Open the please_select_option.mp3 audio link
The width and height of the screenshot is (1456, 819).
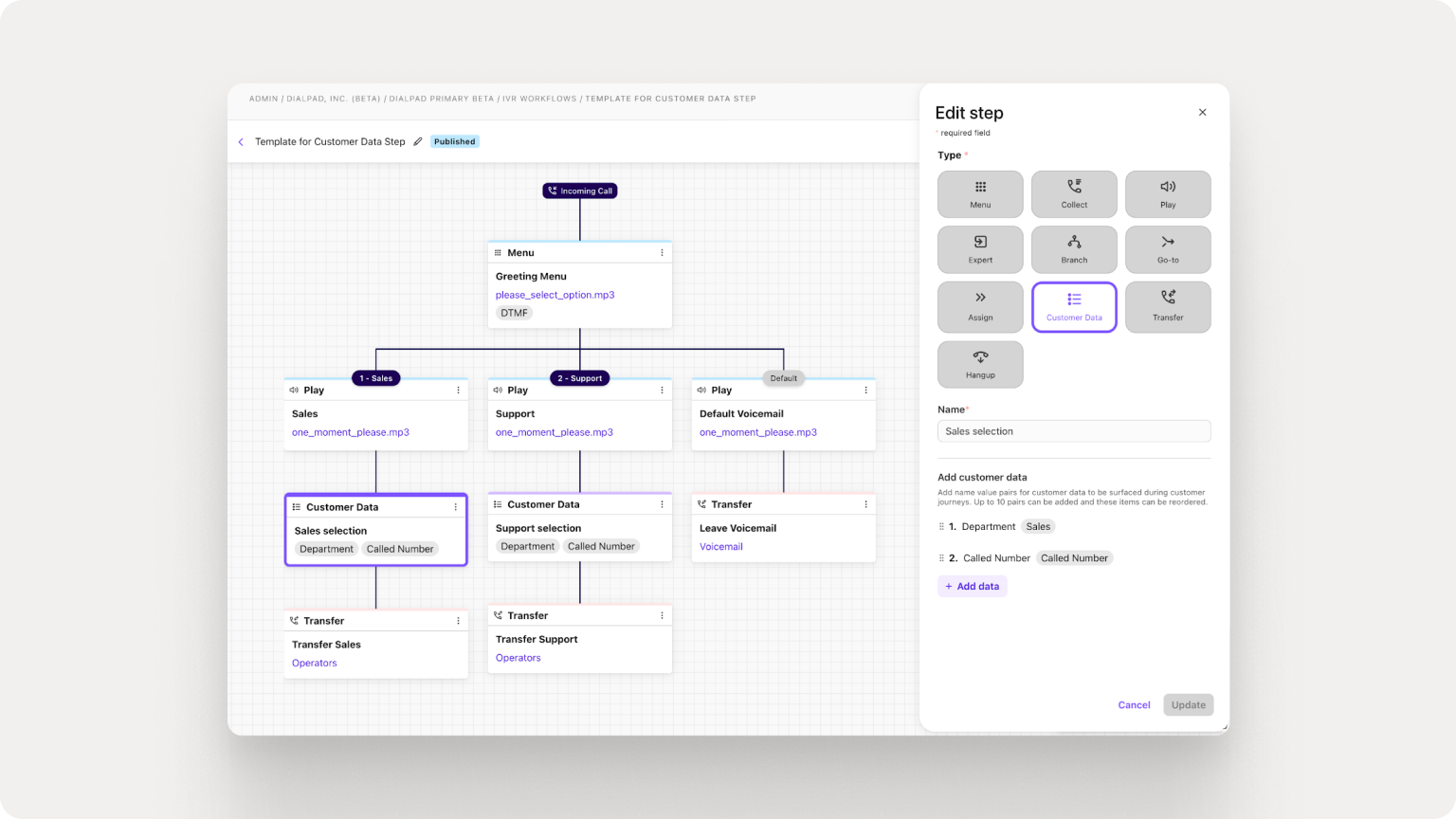[x=555, y=295]
